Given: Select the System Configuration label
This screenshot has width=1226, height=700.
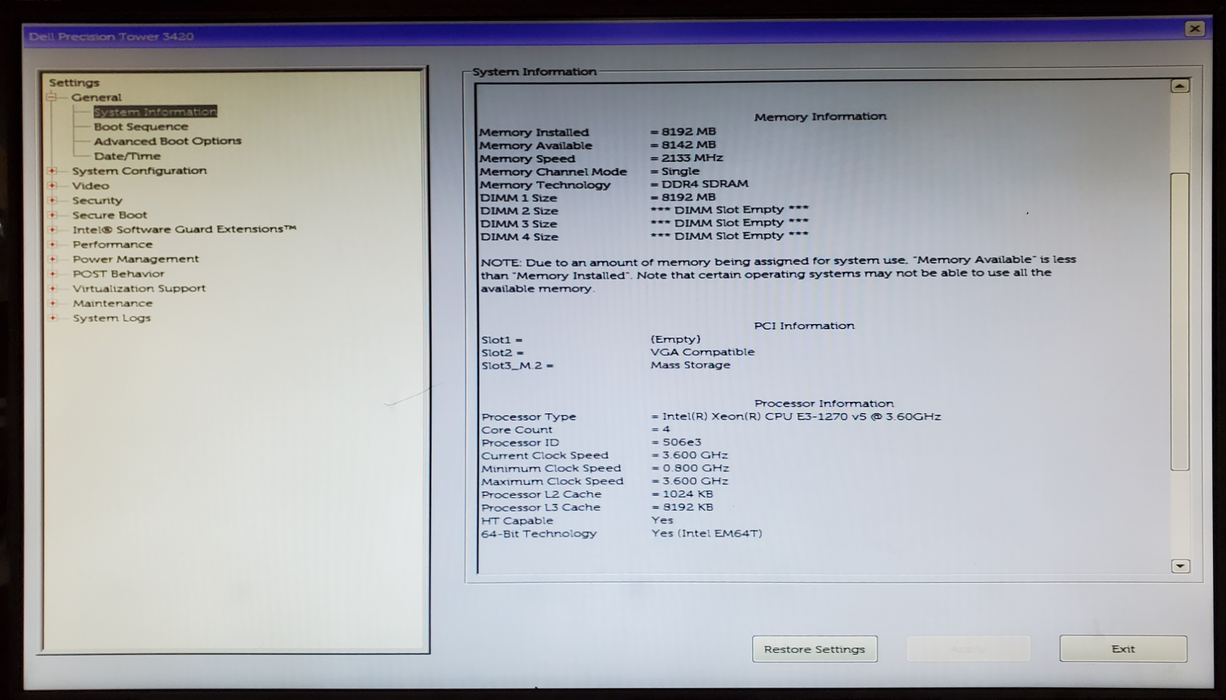Looking at the screenshot, I should pos(139,171).
